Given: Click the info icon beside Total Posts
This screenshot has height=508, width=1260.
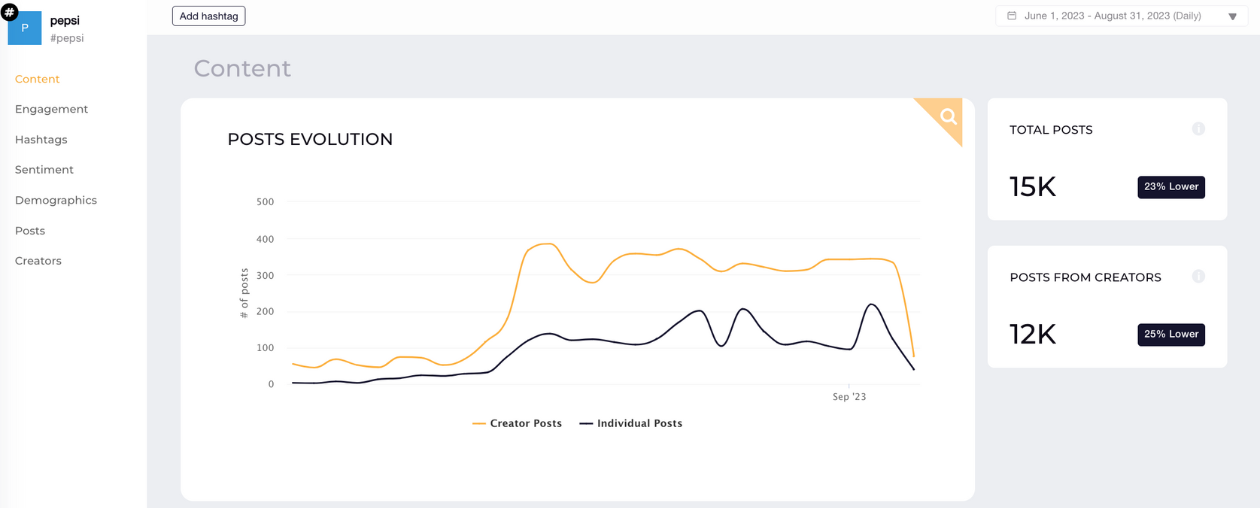Looking at the screenshot, I should click(1198, 129).
